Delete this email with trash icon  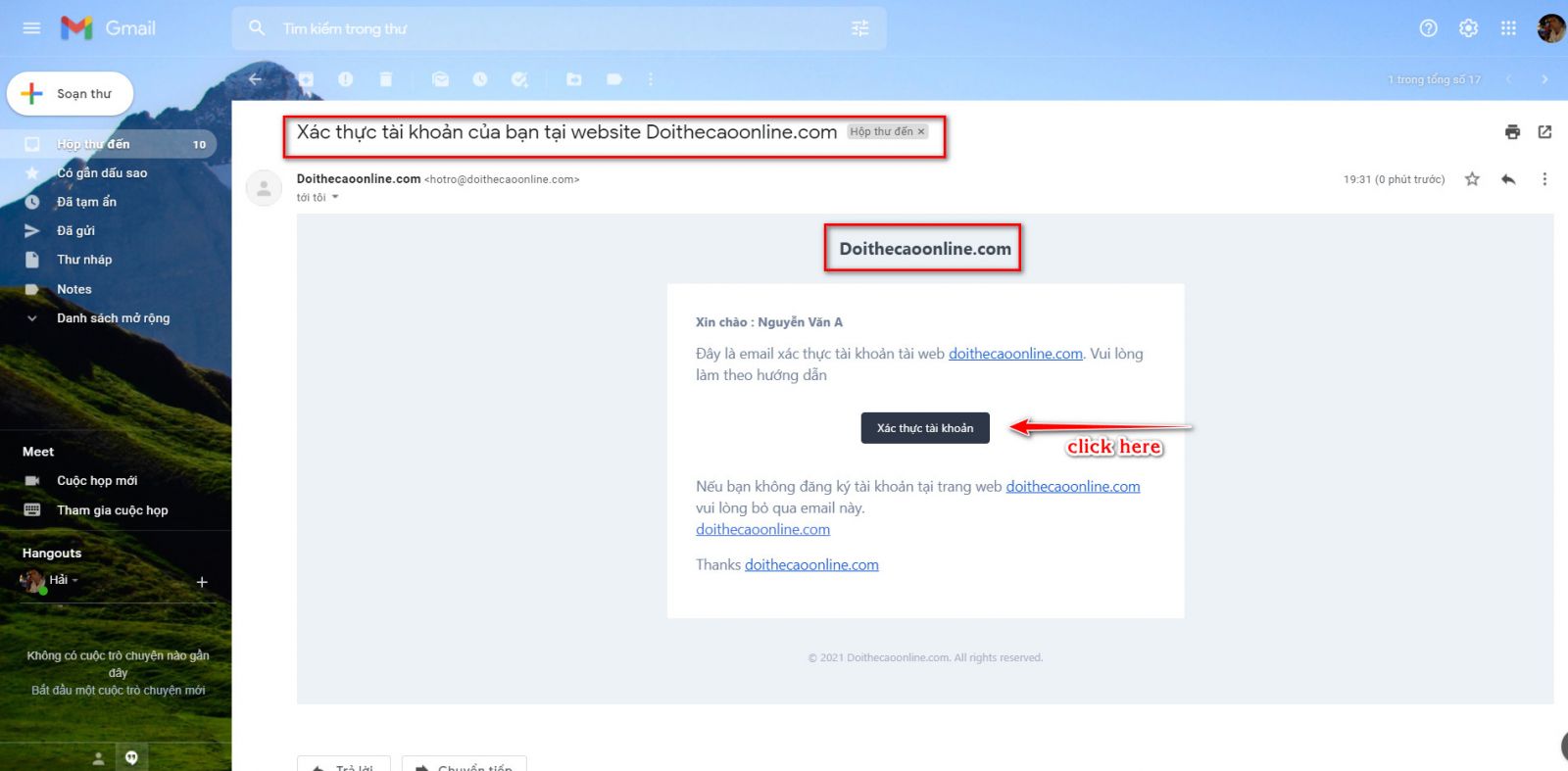pos(386,79)
